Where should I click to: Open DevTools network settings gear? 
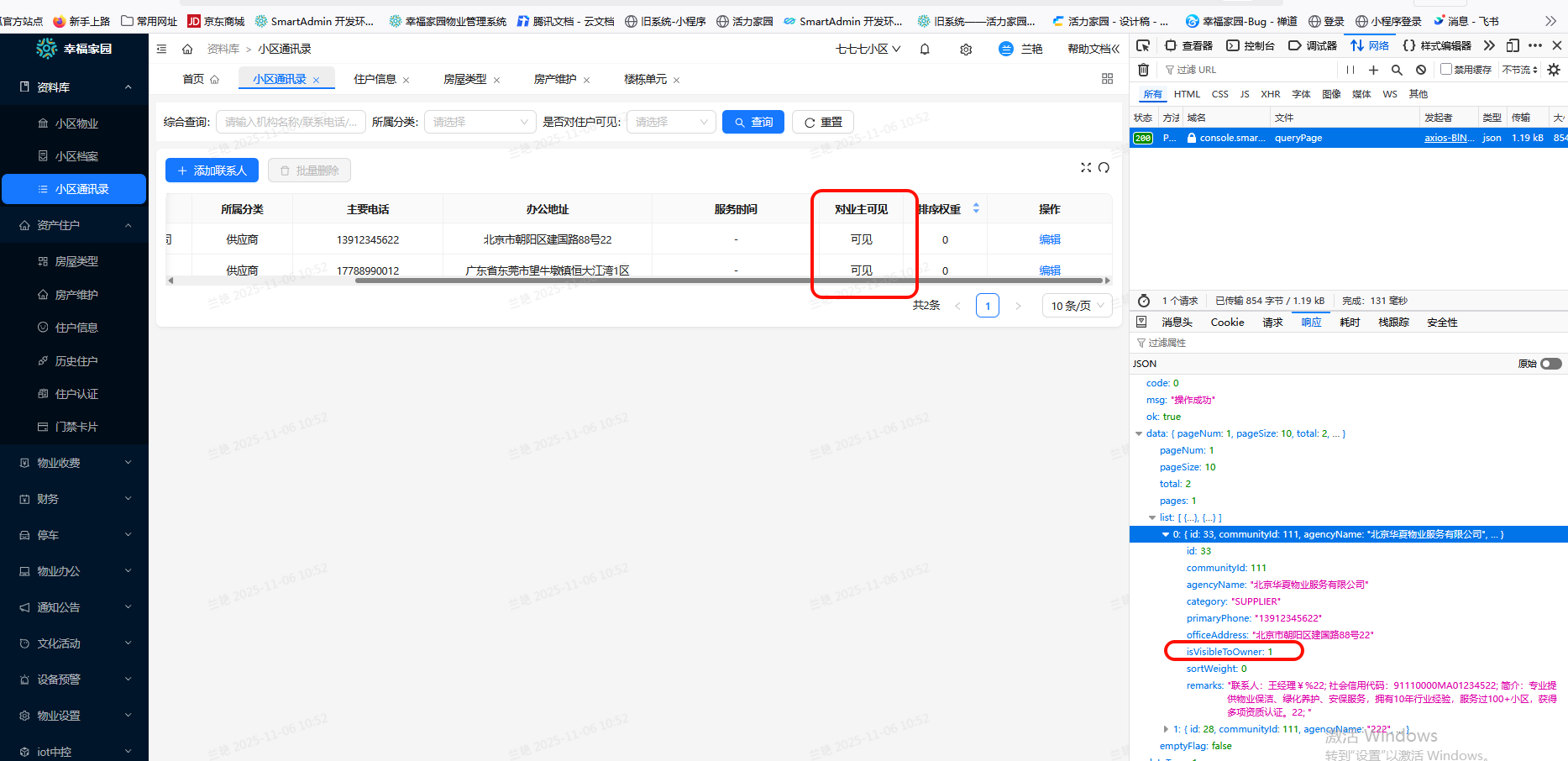tap(1553, 70)
